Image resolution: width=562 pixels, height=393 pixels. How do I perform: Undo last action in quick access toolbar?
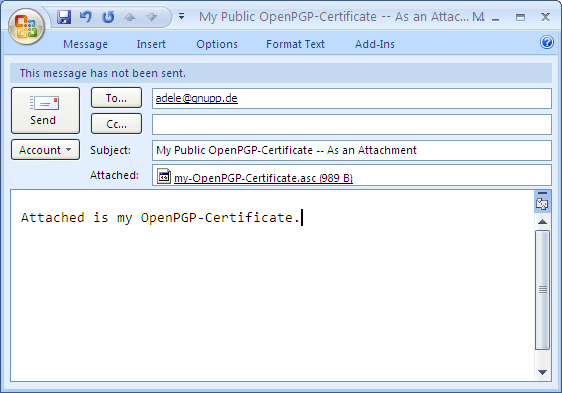pos(86,16)
